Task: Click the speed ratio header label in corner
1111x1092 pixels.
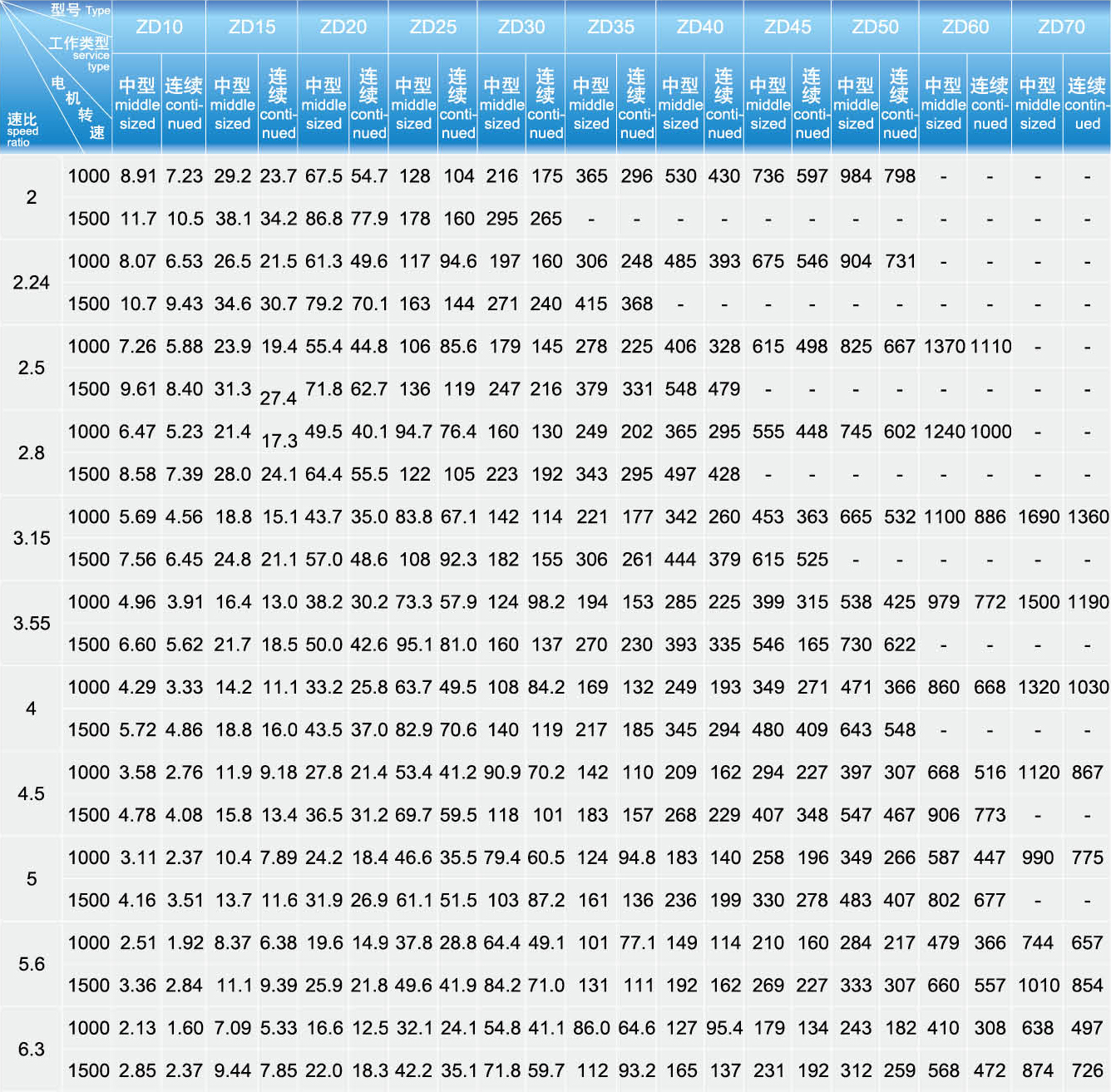Action: click(x=22, y=129)
